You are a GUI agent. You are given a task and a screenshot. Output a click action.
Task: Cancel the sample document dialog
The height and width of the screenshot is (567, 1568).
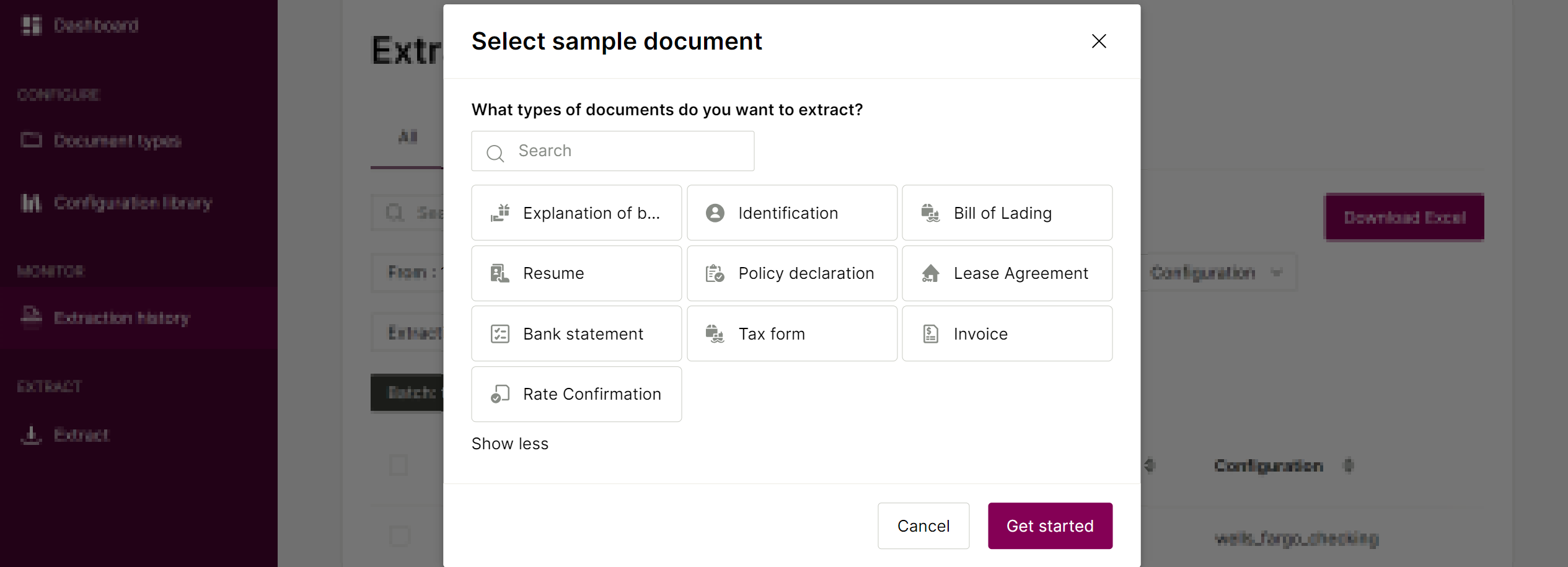pos(923,526)
